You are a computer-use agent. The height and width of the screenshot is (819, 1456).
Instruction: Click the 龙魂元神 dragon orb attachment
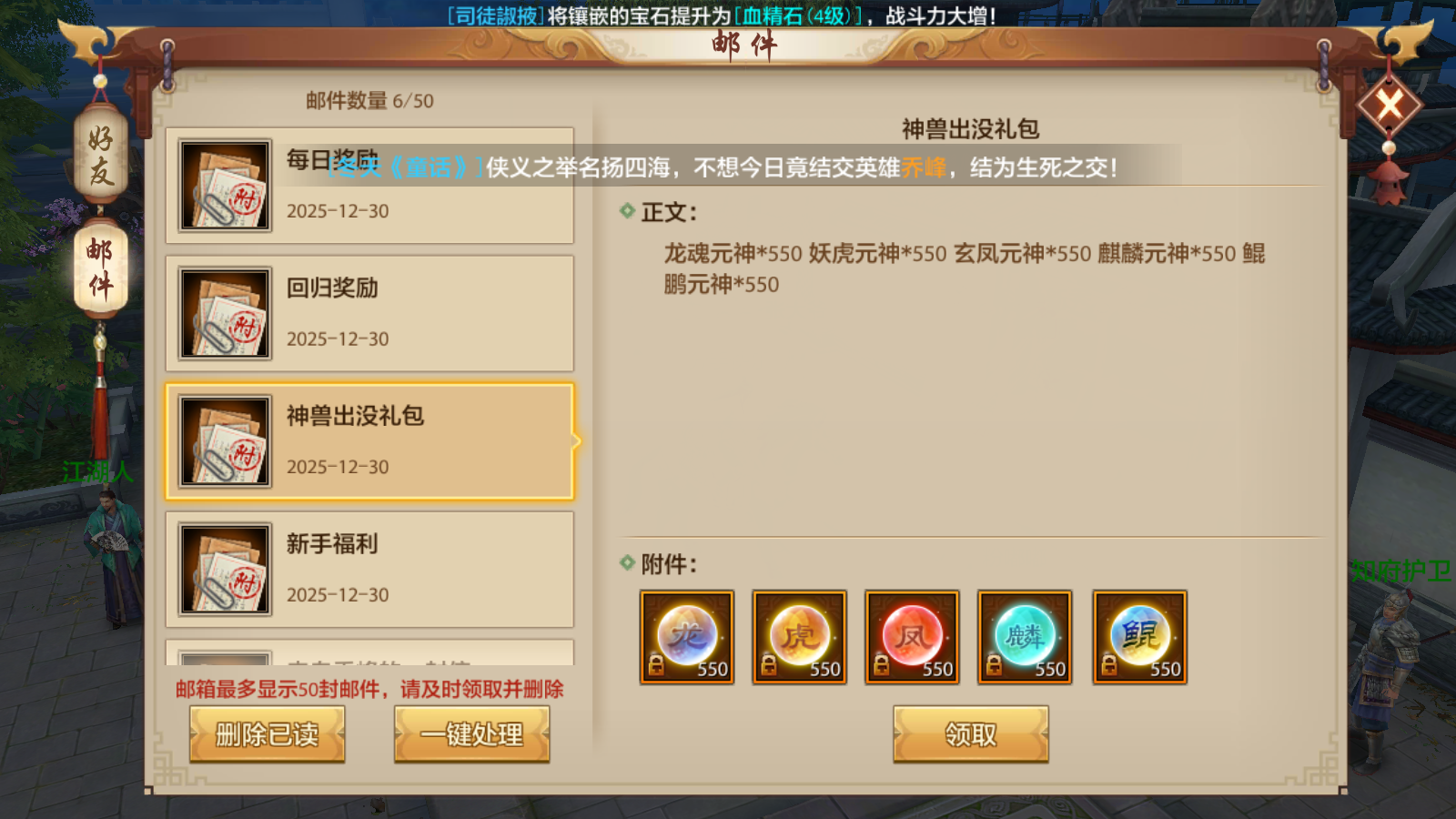coord(687,637)
